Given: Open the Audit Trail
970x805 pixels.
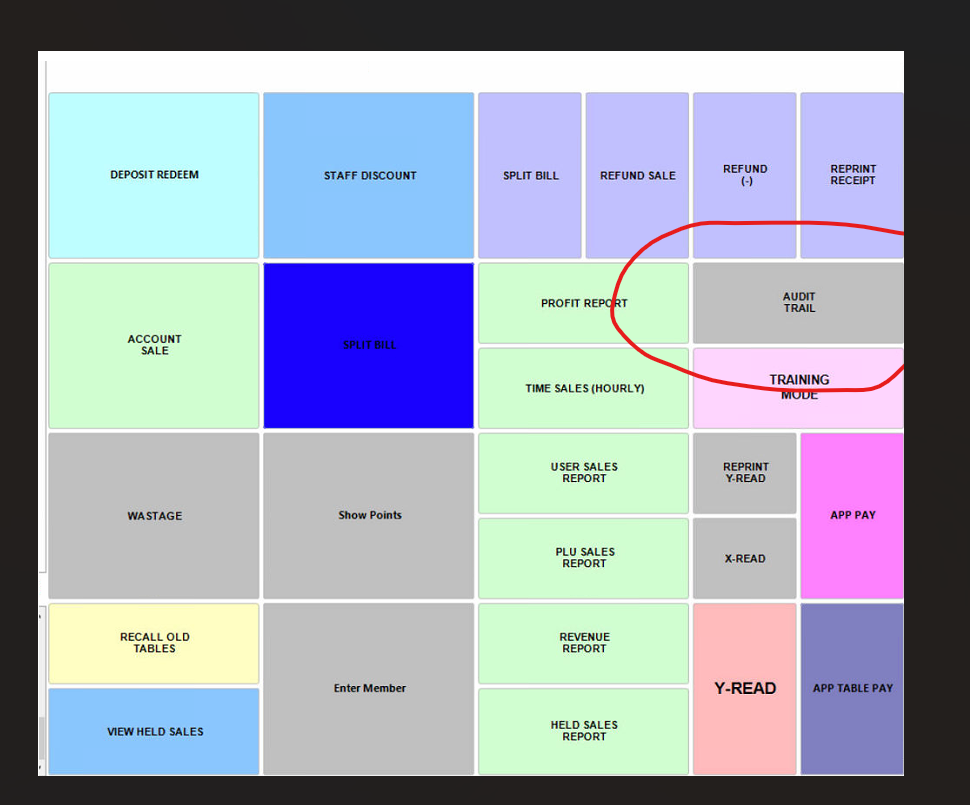Looking at the screenshot, I should (x=798, y=303).
